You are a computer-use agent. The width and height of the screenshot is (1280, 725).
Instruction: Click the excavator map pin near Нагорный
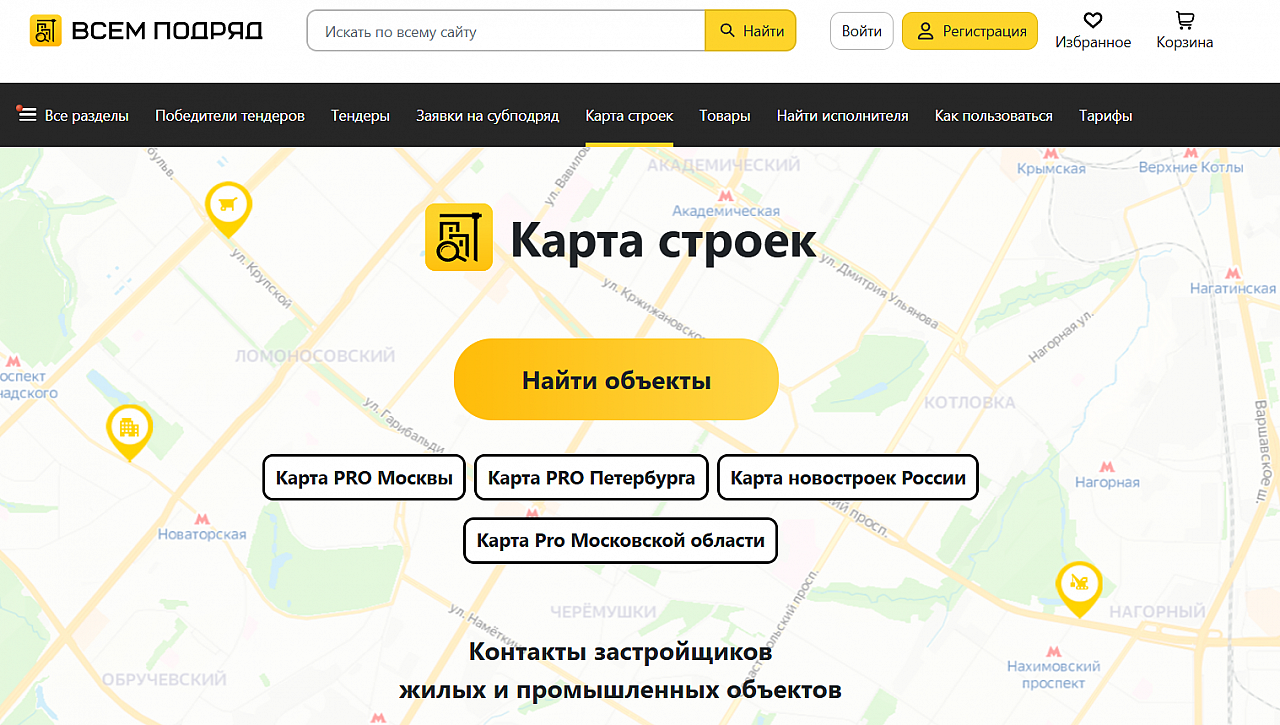[x=1079, y=585]
